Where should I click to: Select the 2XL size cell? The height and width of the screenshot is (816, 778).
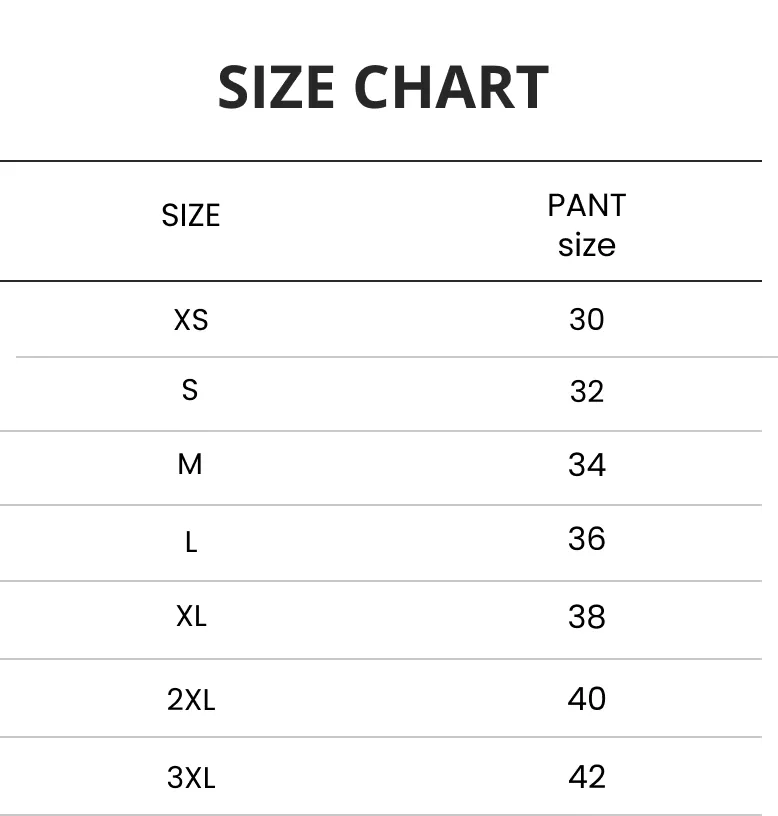[x=191, y=699]
